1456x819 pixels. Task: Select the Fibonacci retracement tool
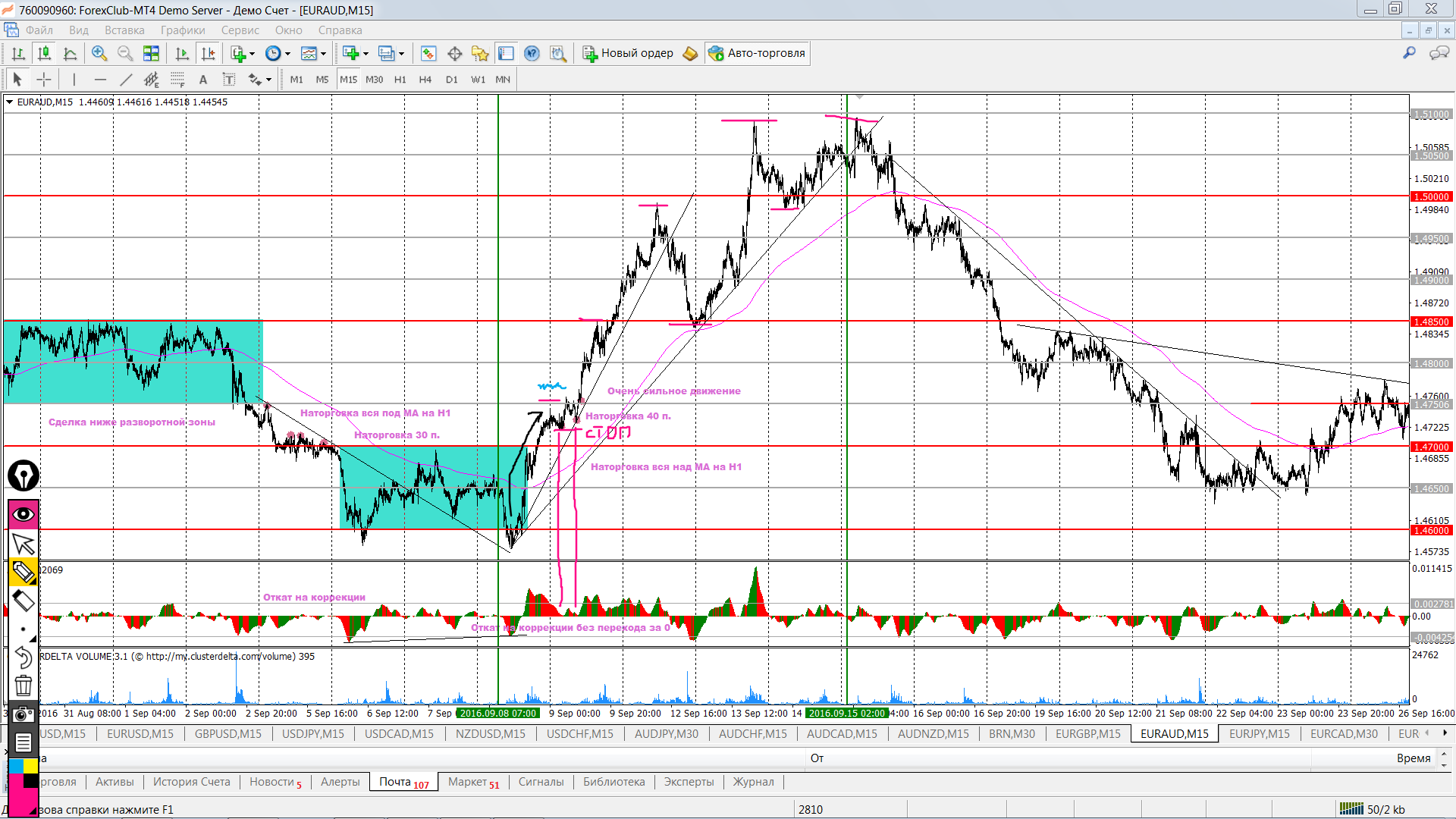[177, 80]
